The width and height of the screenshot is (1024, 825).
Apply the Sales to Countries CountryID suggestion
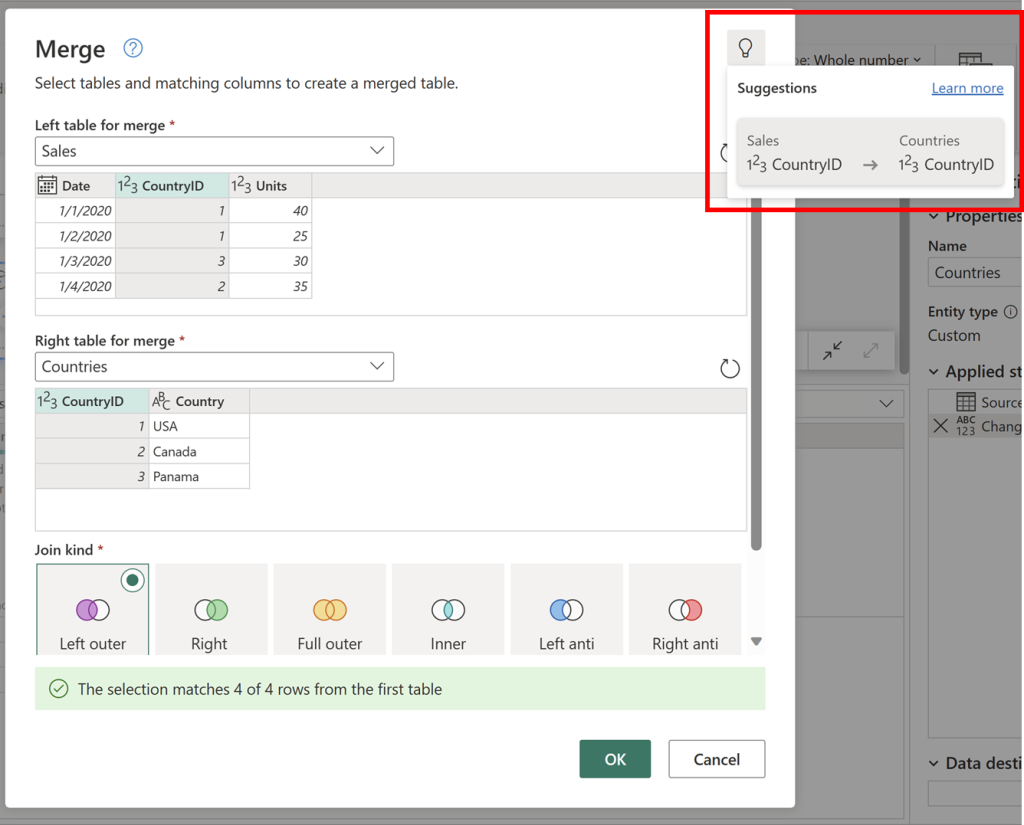point(870,153)
